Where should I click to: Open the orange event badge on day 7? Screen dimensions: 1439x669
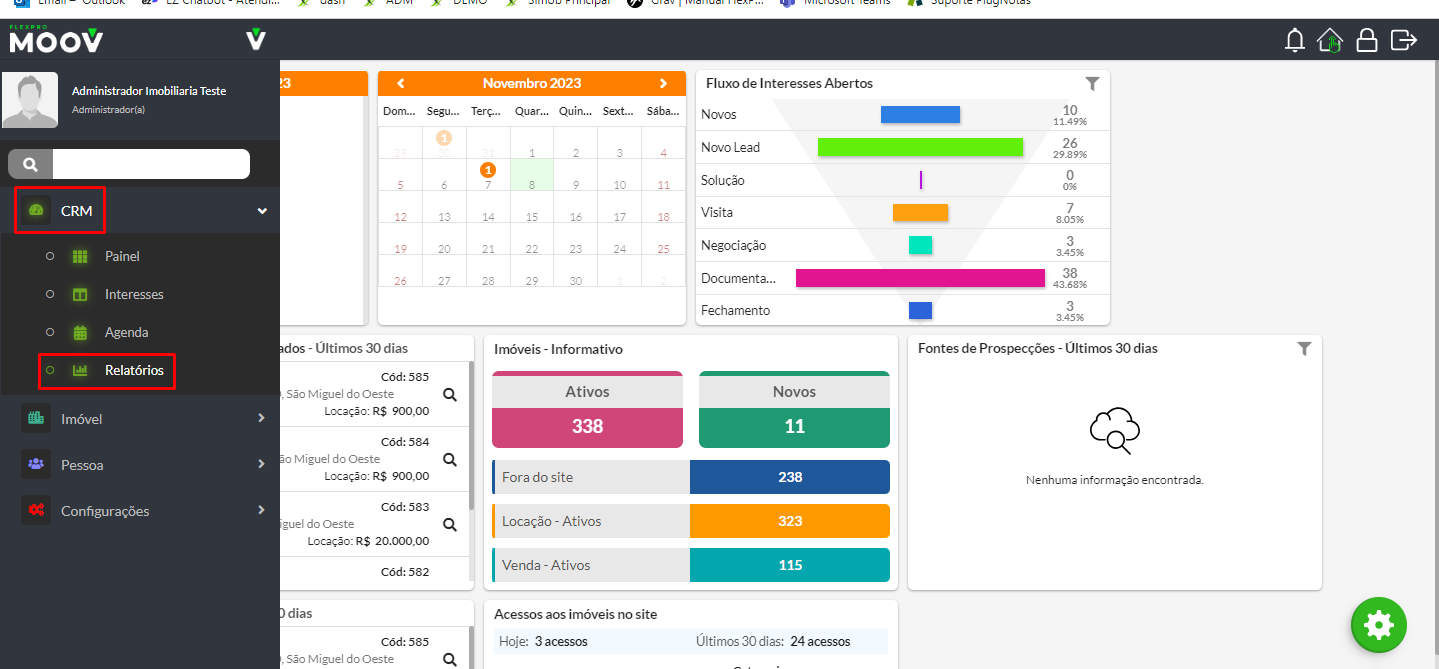(488, 170)
